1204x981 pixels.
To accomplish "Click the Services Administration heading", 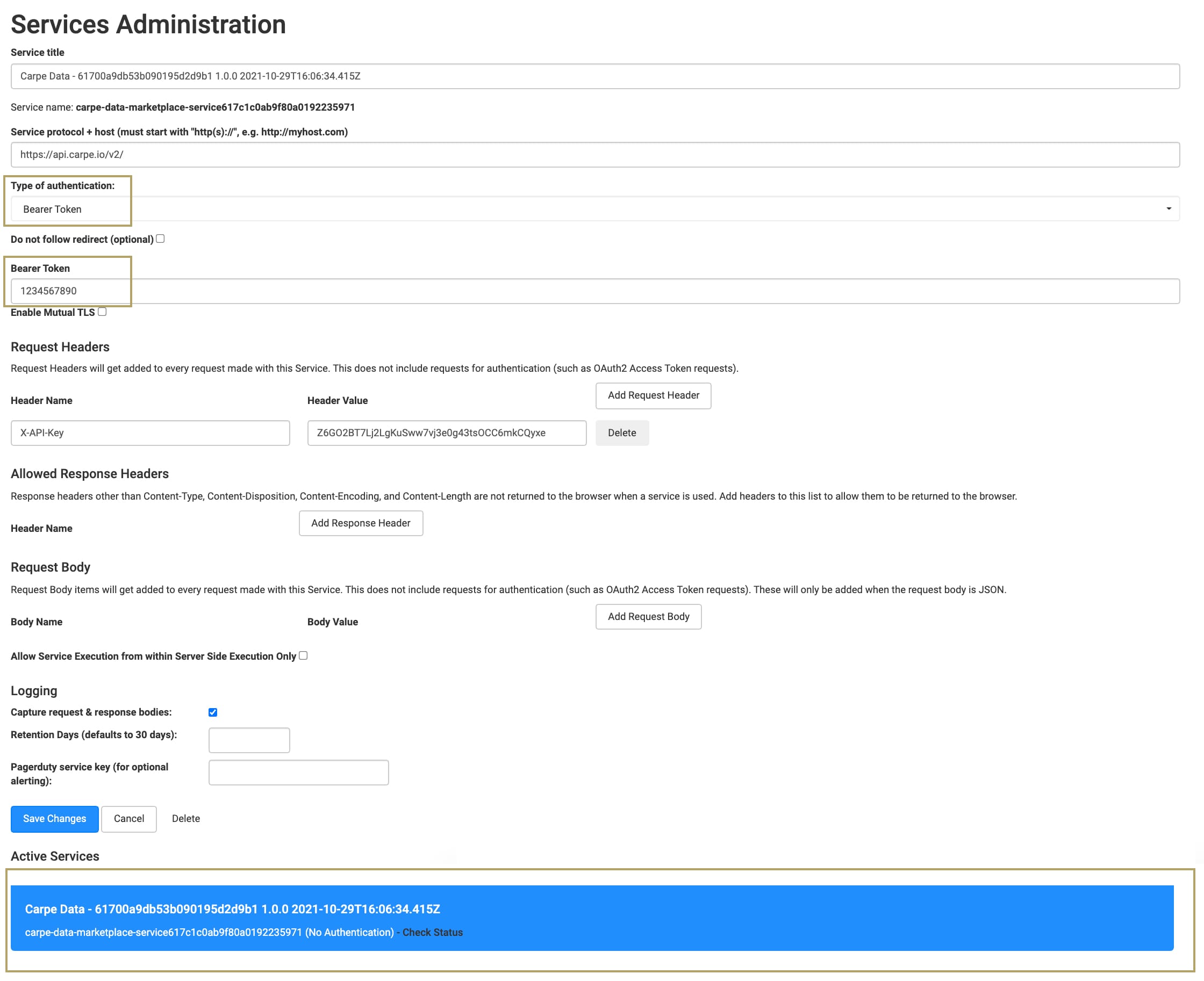I will point(148,24).
